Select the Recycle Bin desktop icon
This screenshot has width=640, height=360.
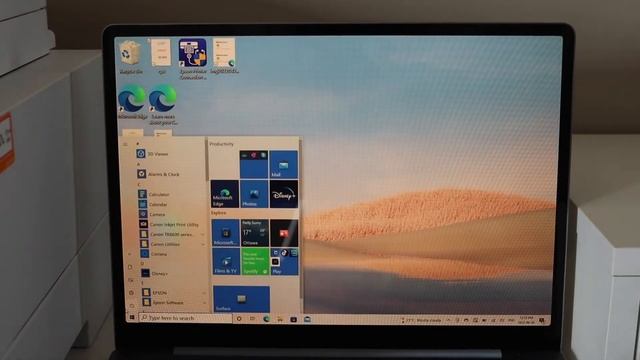tap(131, 57)
